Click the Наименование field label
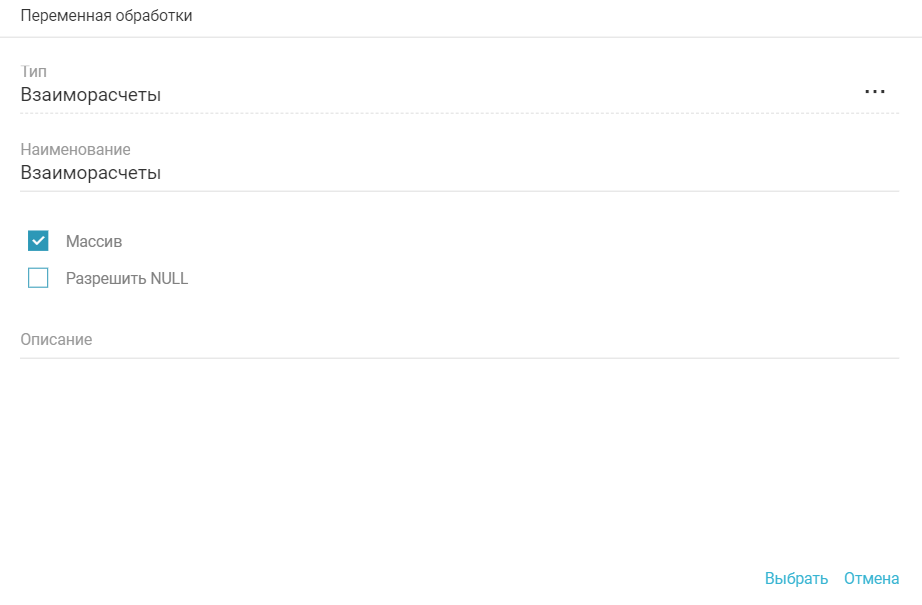This screenshot has width=922, height=605. tap(75, 150)
